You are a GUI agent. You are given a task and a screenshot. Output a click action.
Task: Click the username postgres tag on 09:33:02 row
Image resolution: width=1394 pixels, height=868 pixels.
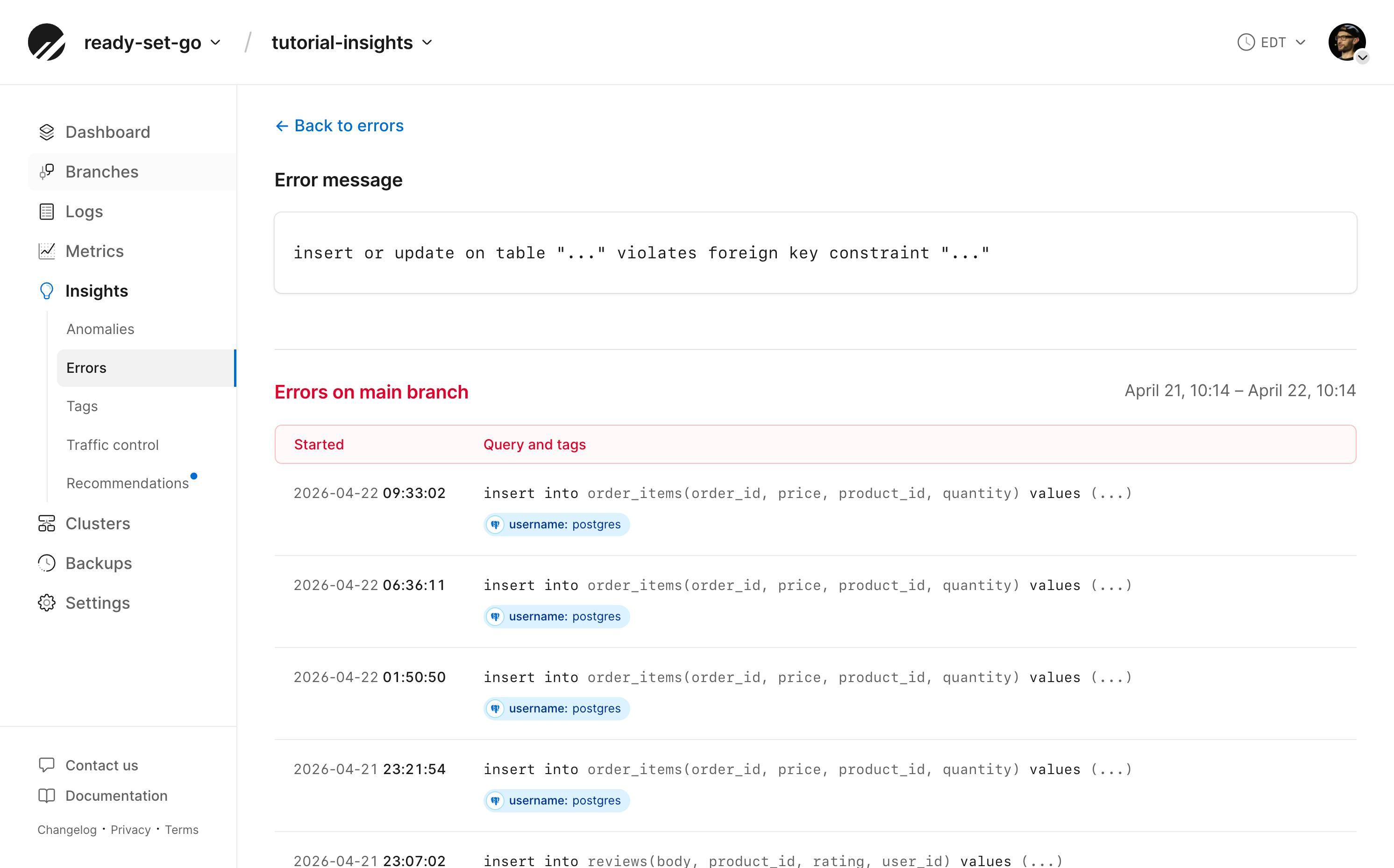click(x=556, y=524)
